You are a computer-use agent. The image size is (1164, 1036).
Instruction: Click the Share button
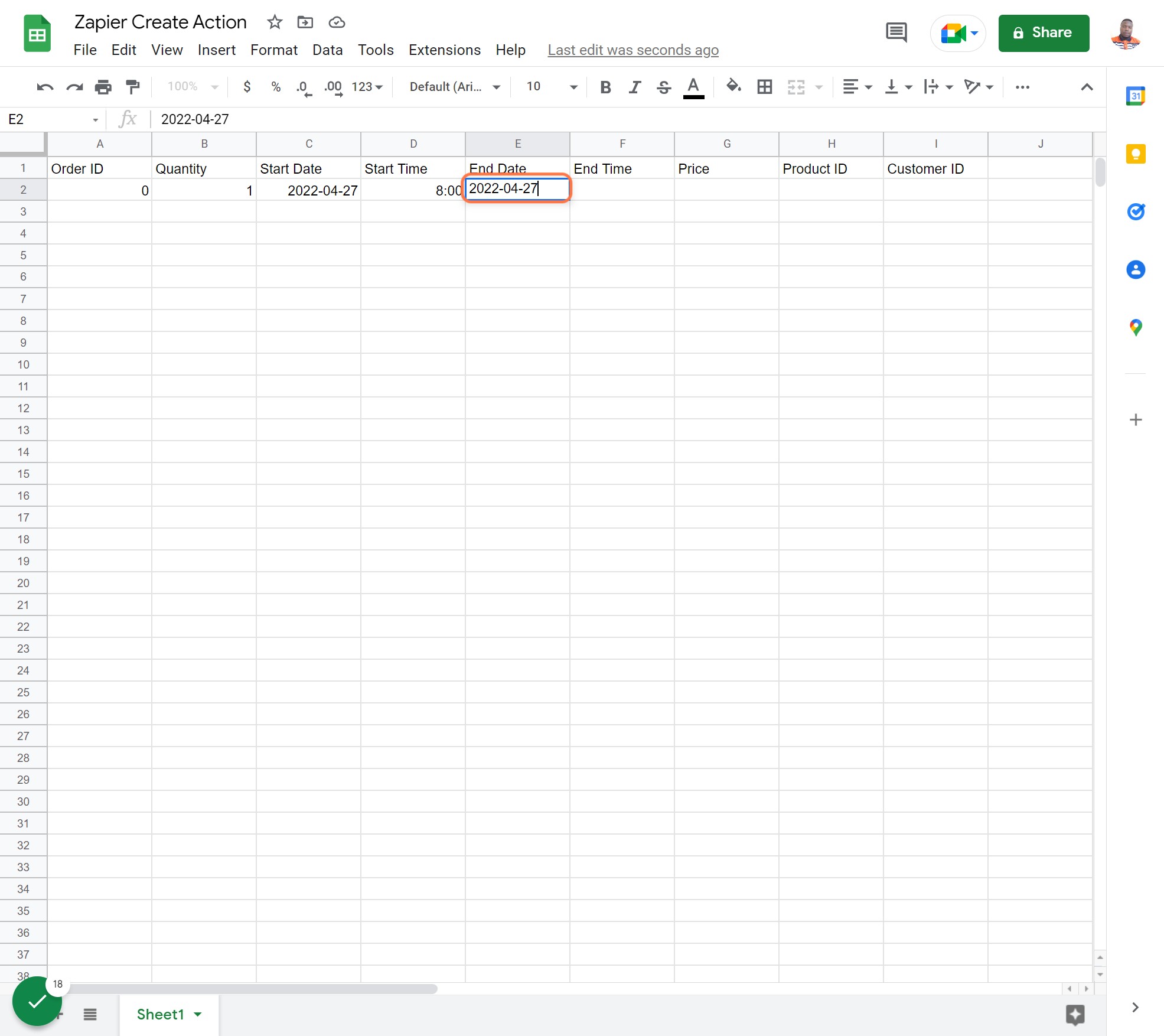pyautogui.click(x=1044, y=33)
